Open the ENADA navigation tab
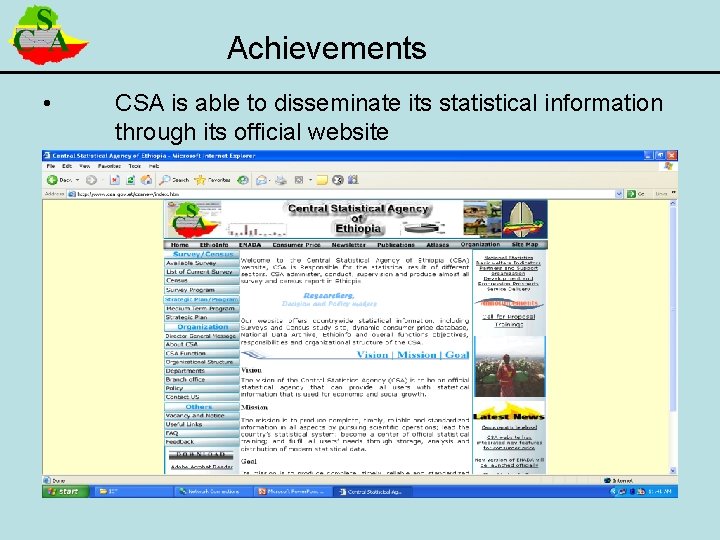The width and height of the screenshot is (720, 540). 249,245
